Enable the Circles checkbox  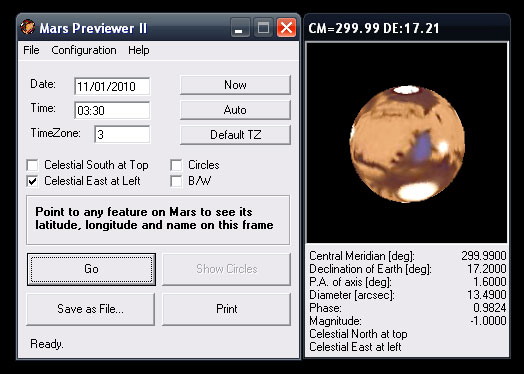click(x=176, y=165)
